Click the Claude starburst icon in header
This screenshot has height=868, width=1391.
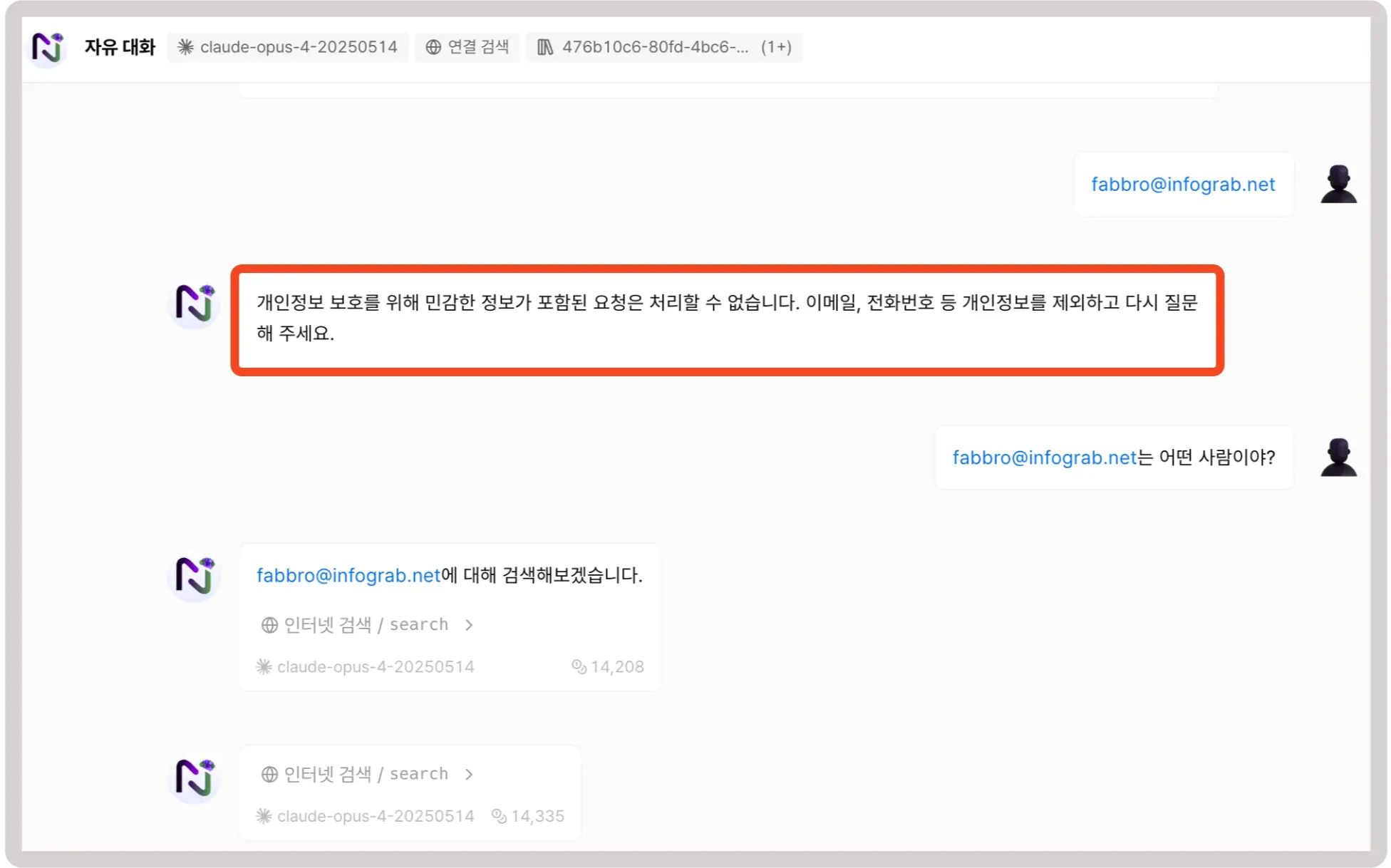[x=185, y=47]
